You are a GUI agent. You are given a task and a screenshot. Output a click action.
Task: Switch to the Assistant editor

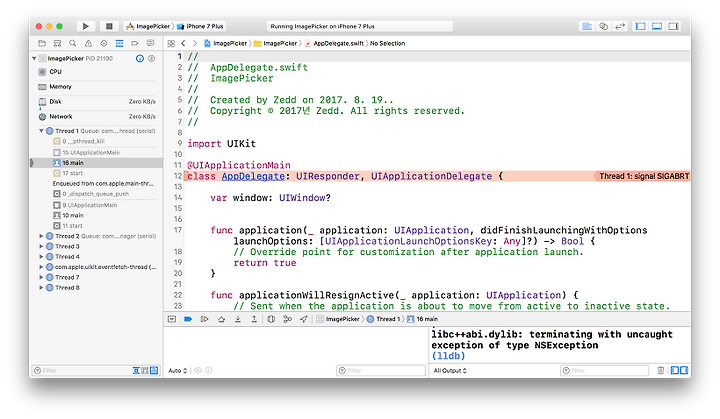pos(603,26)
